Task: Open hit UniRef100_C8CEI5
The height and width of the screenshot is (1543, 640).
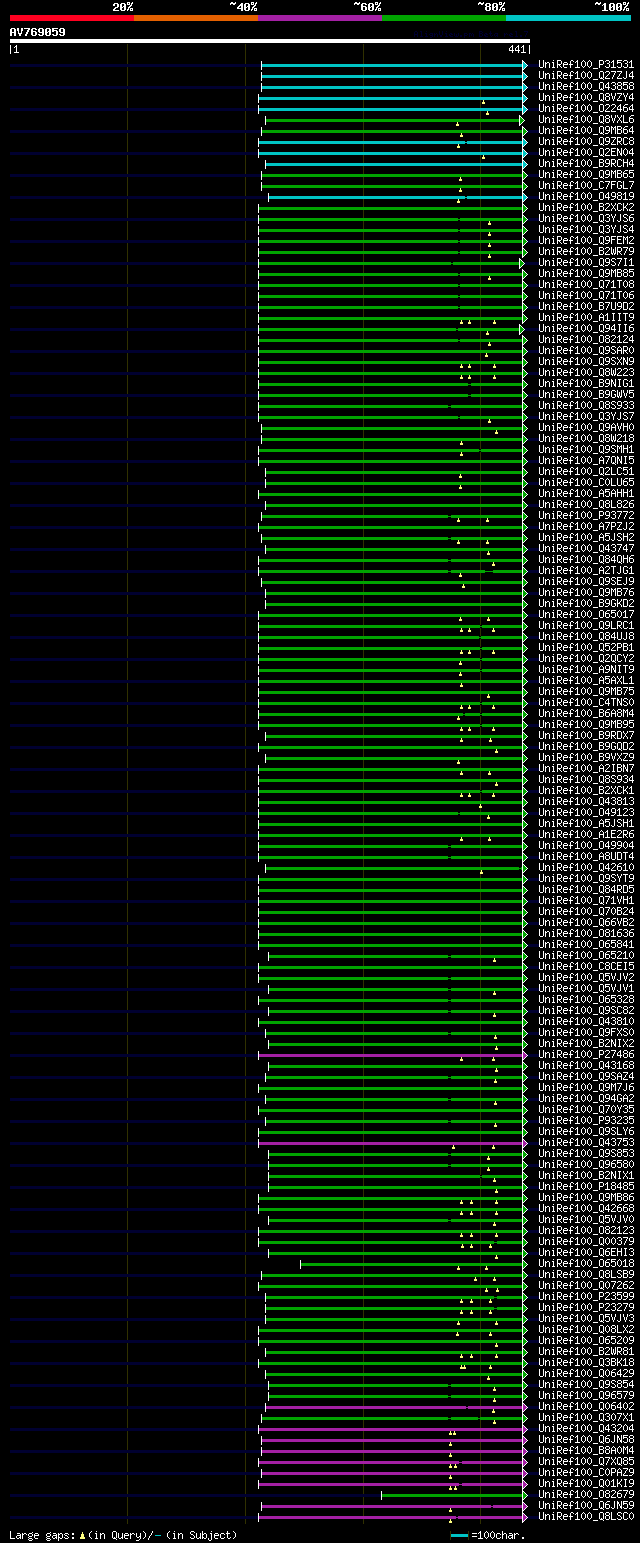Action: click(x=586, y=966)
